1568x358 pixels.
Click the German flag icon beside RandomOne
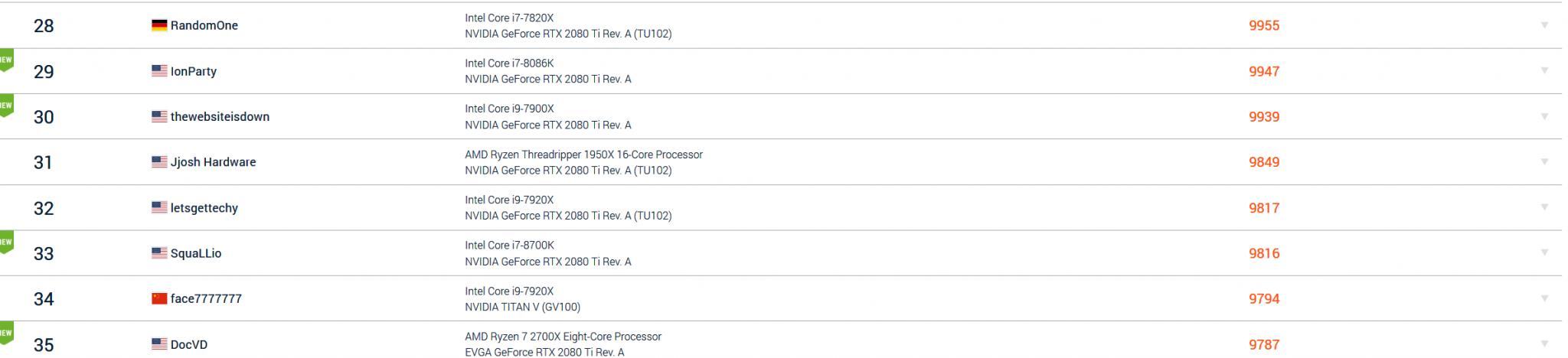[159, 25]
